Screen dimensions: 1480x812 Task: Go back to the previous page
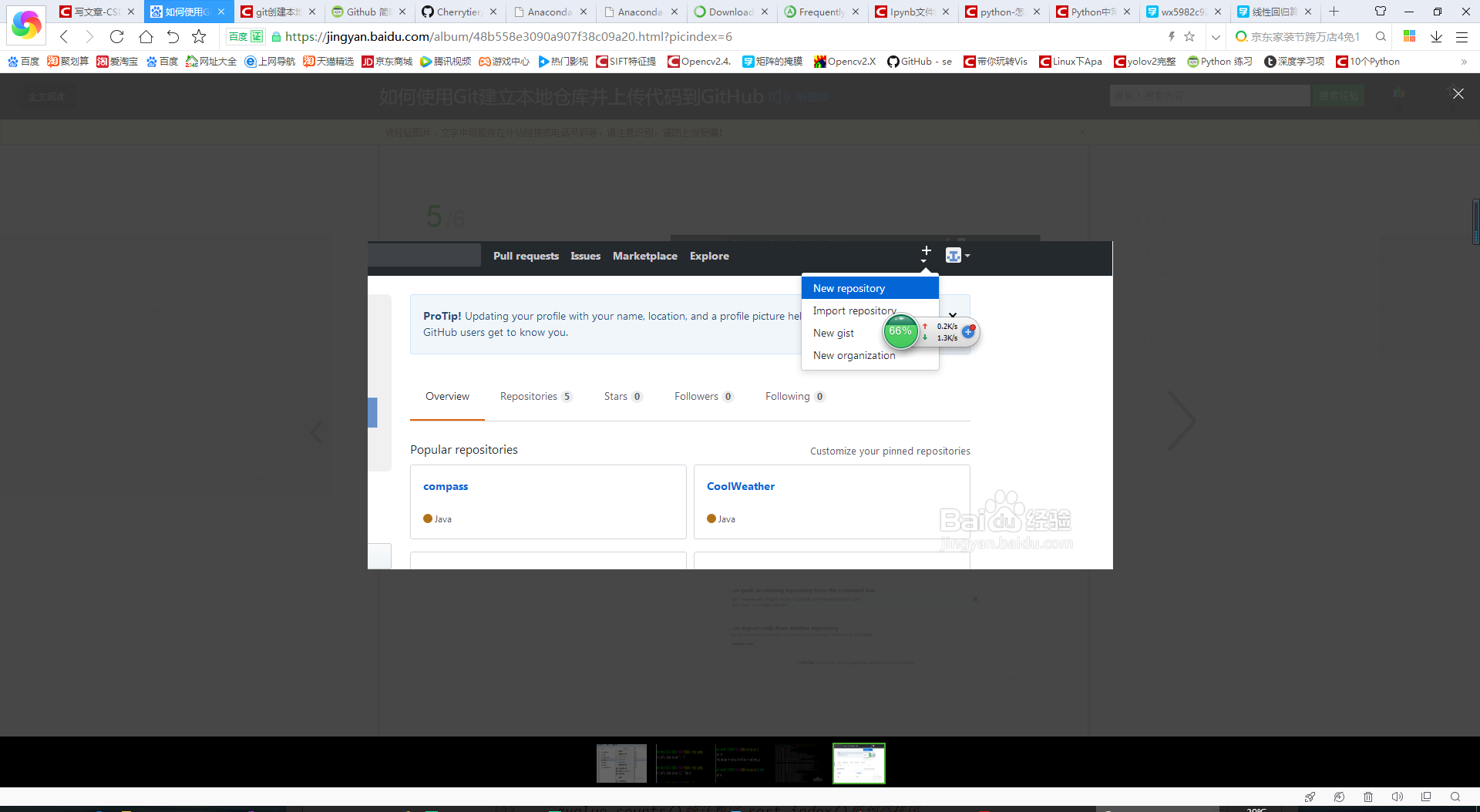(x=65, y=36)
